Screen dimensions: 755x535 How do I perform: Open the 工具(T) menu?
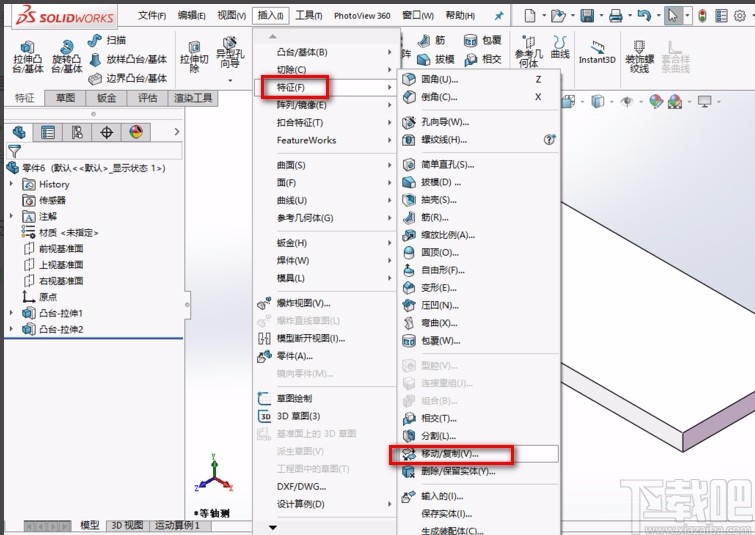coord(309,16)
